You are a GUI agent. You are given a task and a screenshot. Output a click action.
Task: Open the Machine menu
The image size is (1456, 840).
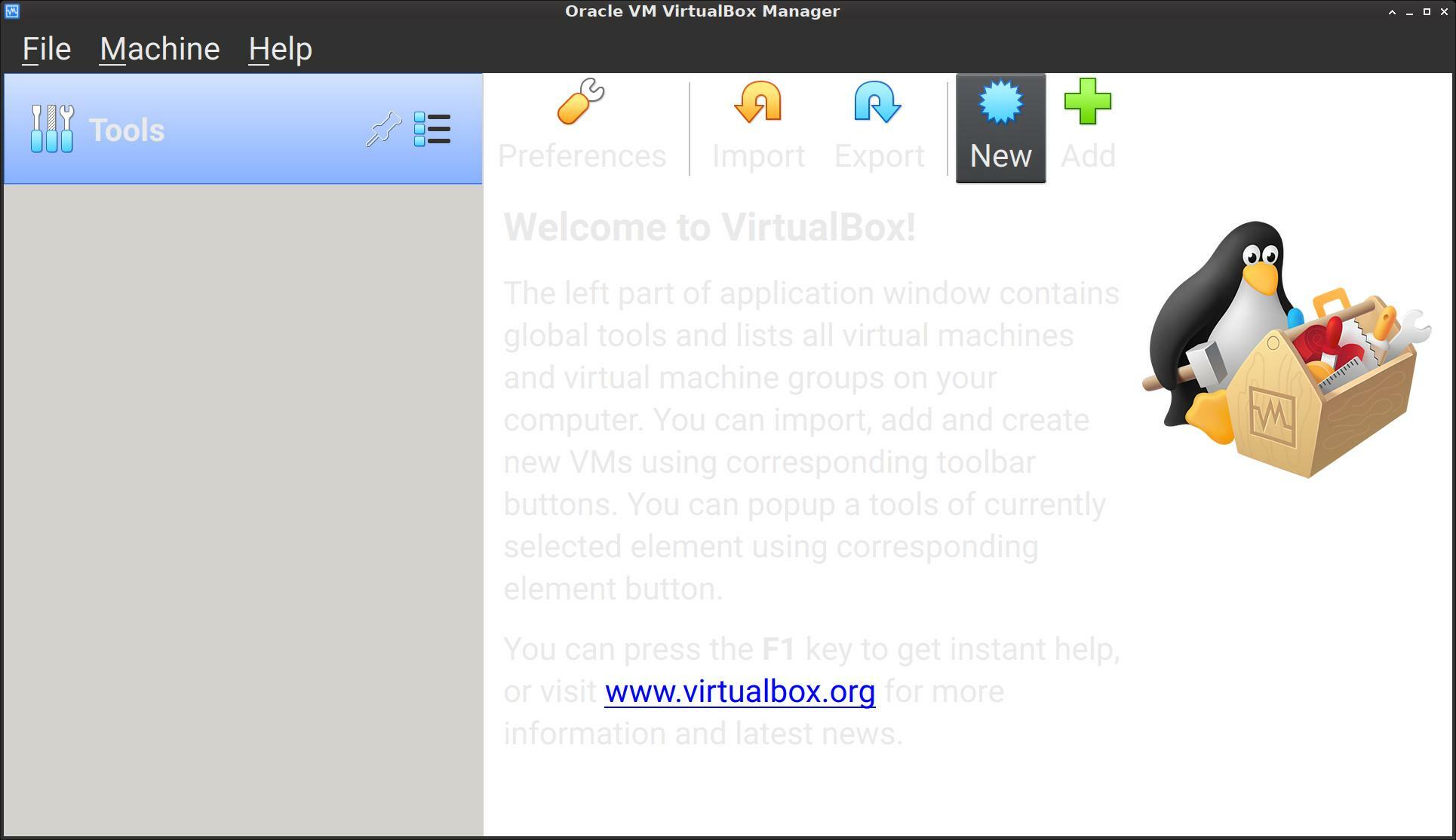coord(160,47)
